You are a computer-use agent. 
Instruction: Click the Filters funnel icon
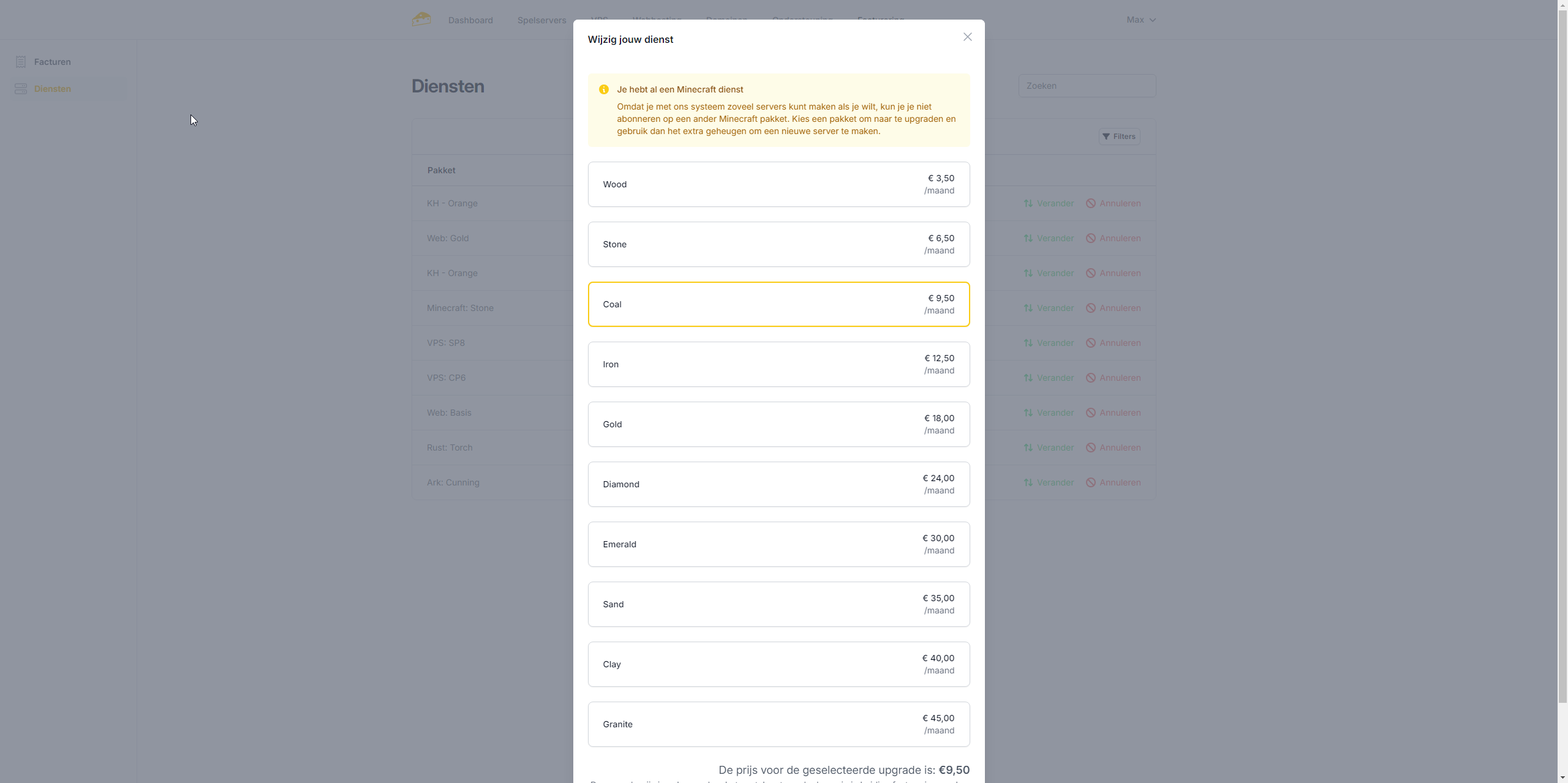point(1106,137)
